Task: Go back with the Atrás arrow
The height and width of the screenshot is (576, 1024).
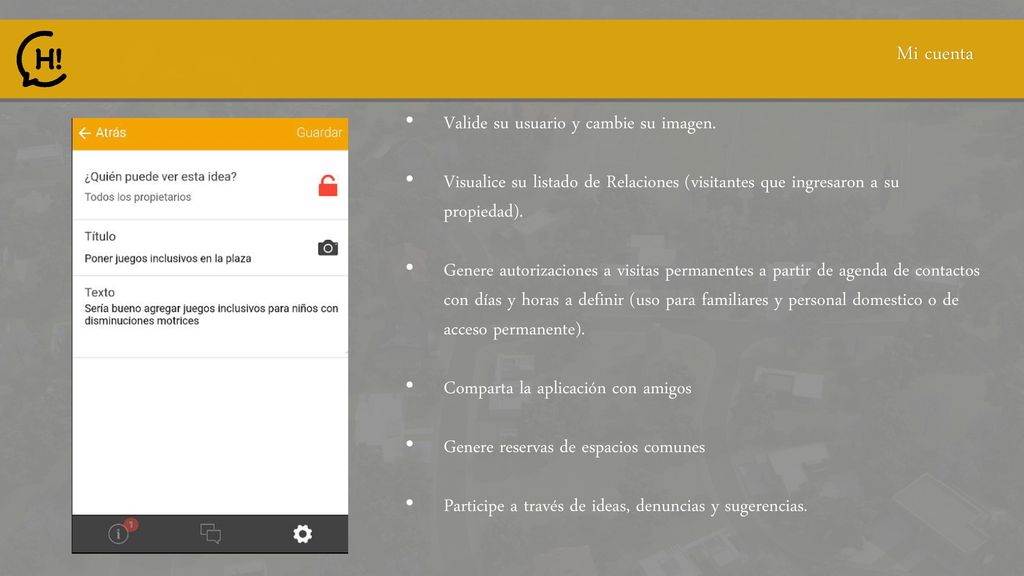Action: point(84,133)
